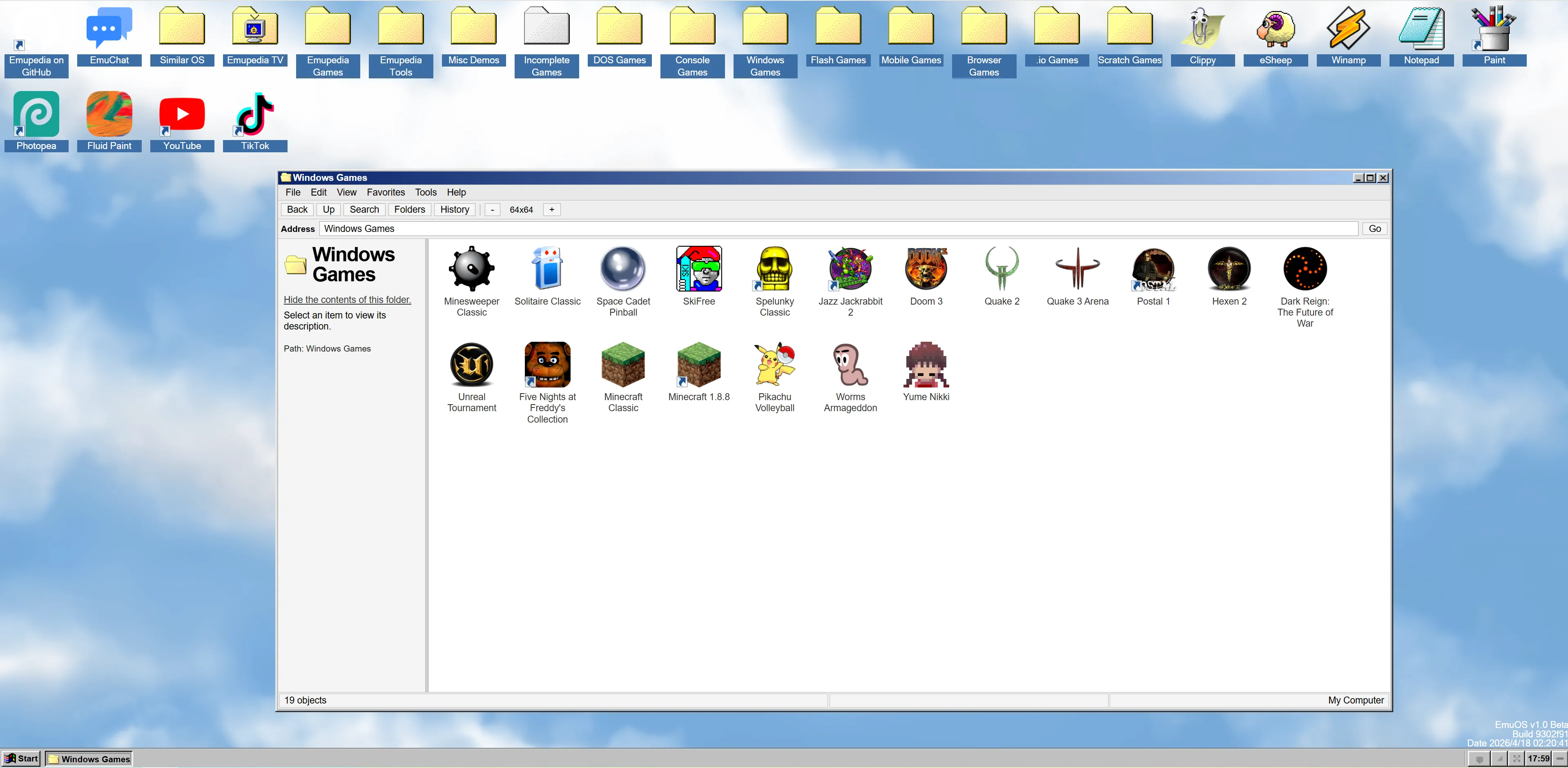Select the Quake 2 icon
This screenshot has height=768, width=1568.
point(1002,268)
